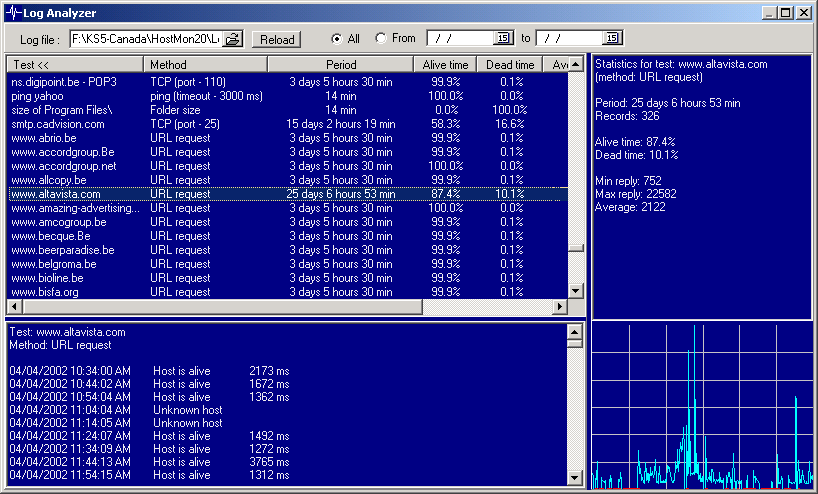Sort by the Test column header

pyautogui.click(x=75, y=65)
